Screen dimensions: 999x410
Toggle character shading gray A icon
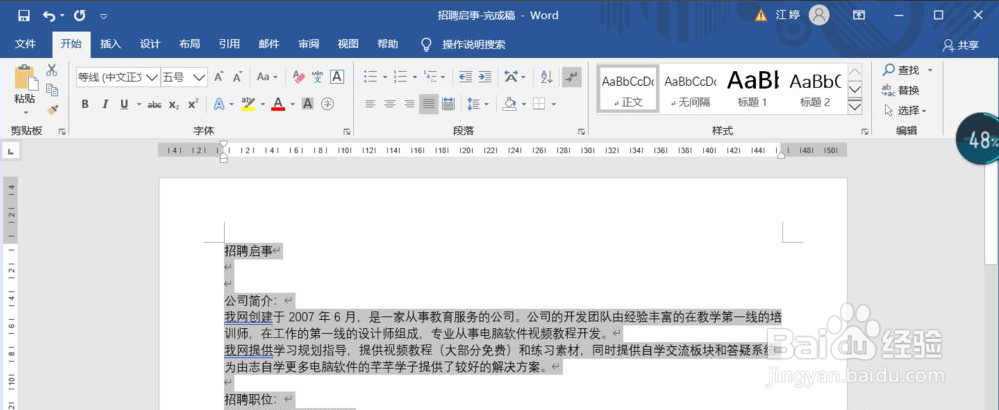308,104
